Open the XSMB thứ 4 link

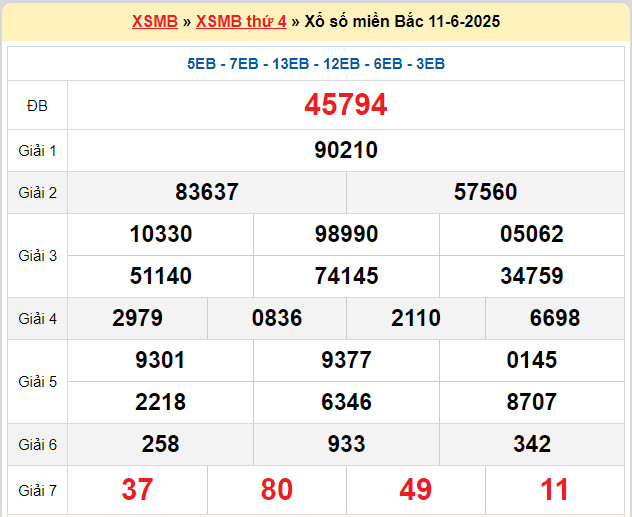click(241, 21)
